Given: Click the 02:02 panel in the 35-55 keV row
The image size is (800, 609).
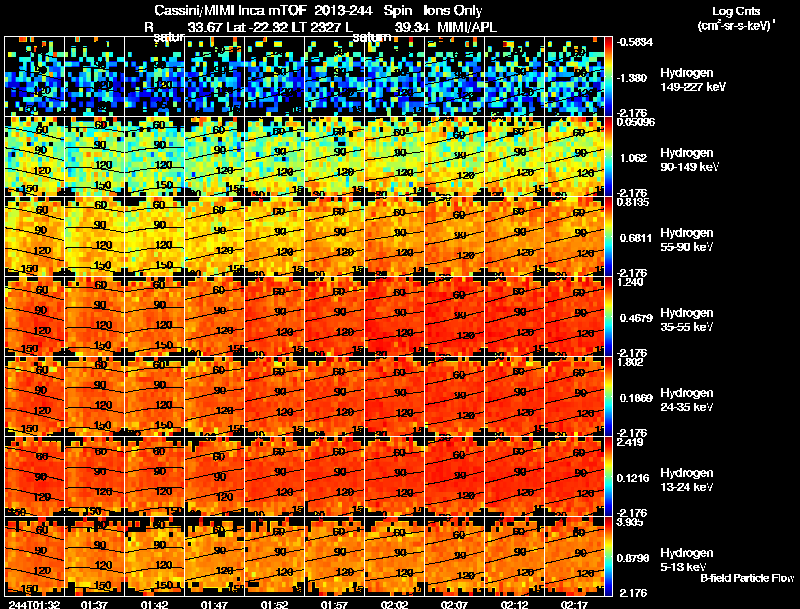Looking at the screenshot, I should (x=394, y=316).
